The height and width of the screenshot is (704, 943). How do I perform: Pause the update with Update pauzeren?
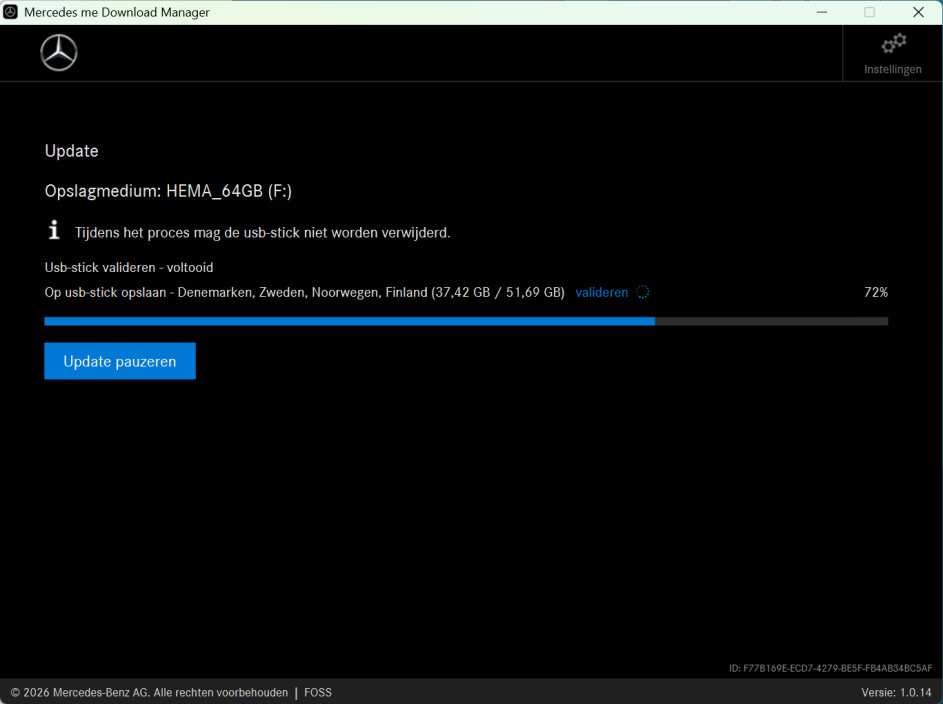[x=120, y=361]
